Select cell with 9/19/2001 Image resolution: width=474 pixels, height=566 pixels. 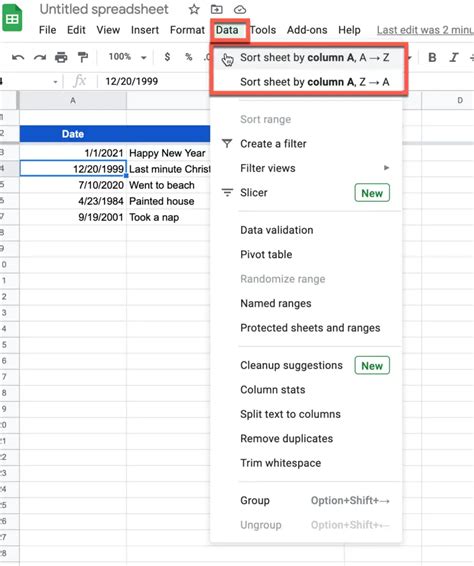click(73, 217)
